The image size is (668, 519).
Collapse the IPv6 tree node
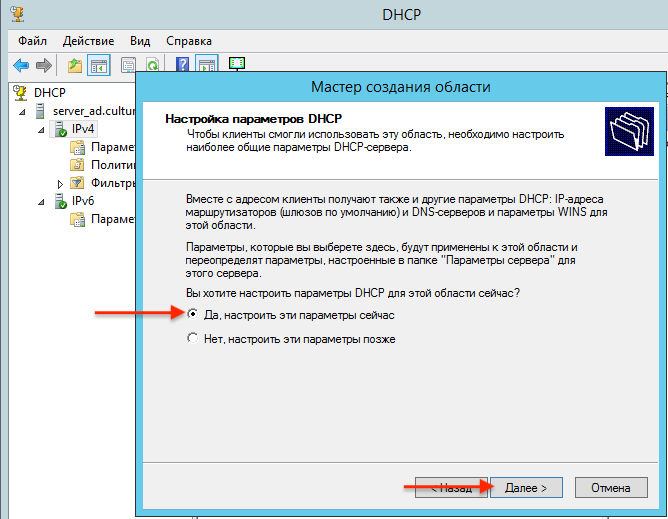coord(41,201)
